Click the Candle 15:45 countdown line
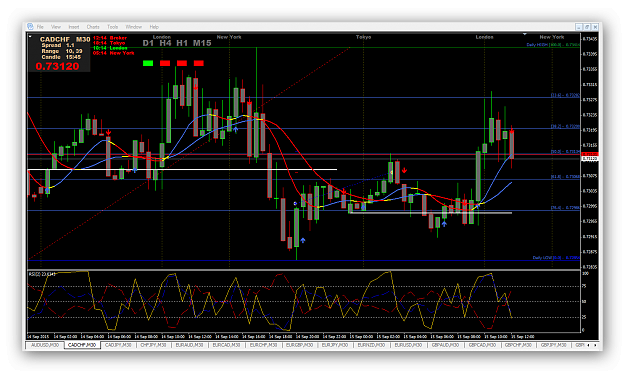 click(x=61, y=57)
